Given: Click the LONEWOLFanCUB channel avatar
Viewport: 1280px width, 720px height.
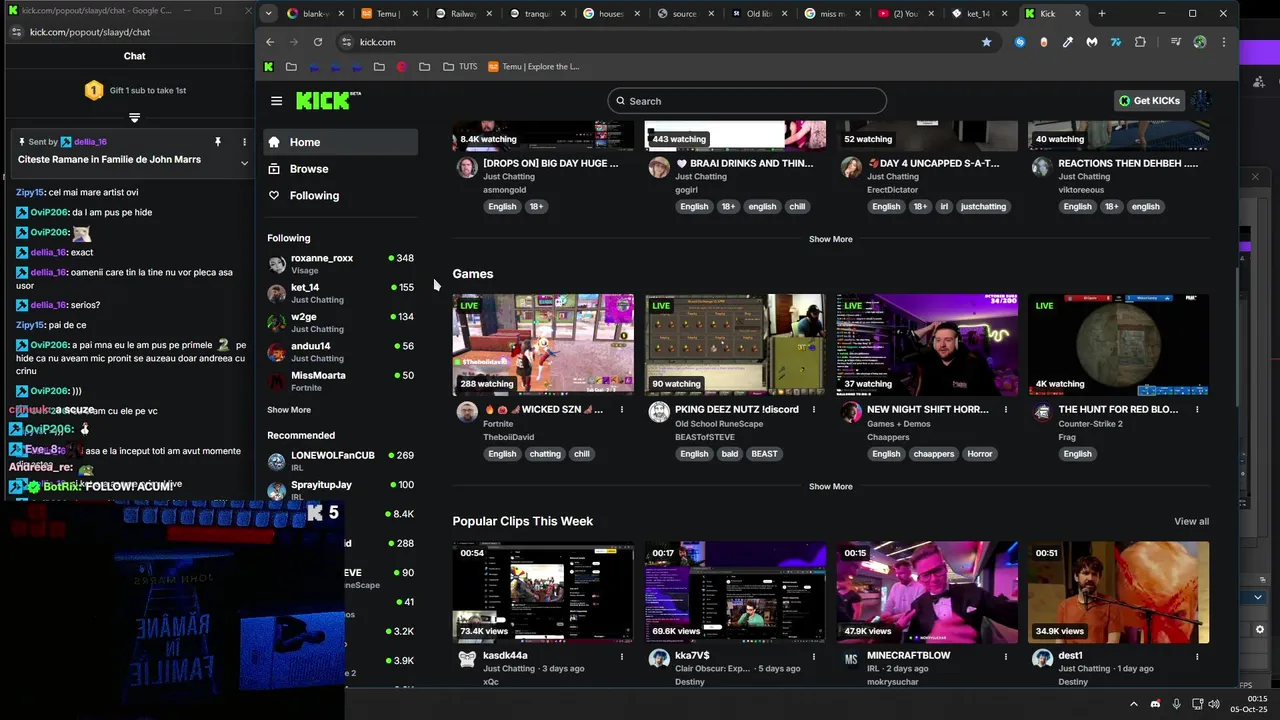Looking at the screenshot, I should [276, 461].
